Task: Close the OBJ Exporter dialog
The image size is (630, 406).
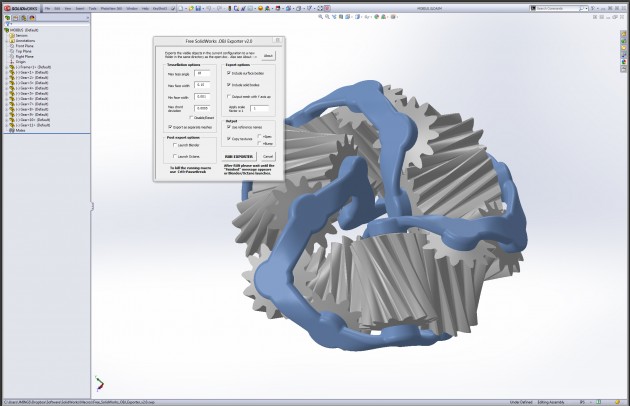Action: coord(277,40)
